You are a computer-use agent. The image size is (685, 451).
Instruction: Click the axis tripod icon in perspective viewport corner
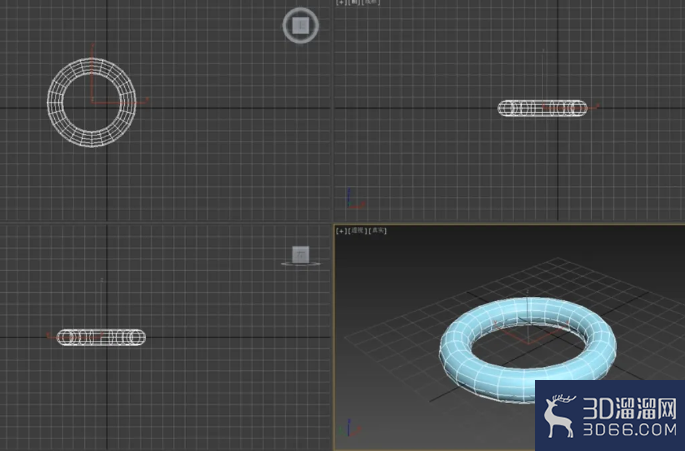click(x=349, y=428)
